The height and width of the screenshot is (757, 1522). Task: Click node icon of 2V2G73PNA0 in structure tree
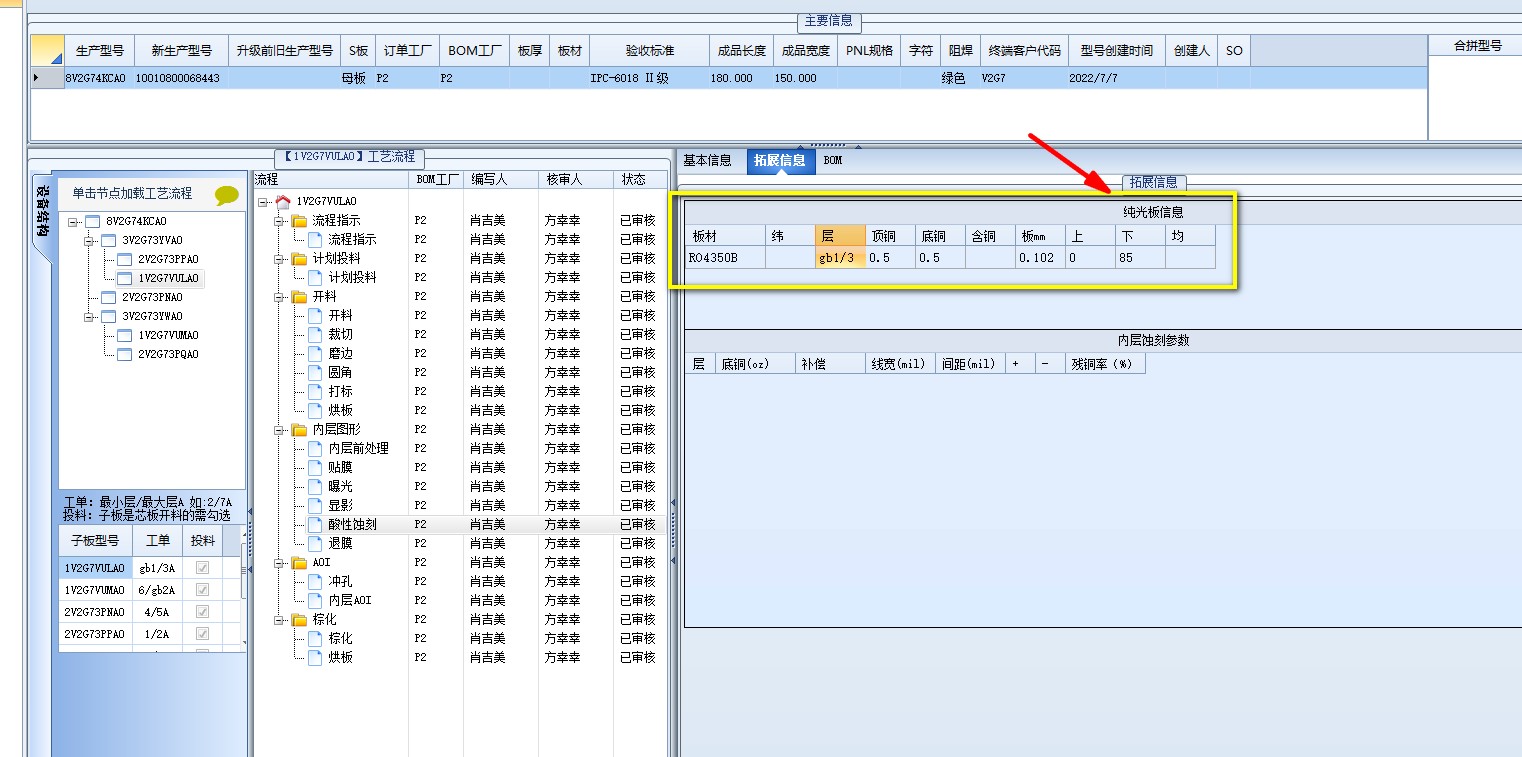coord(109,297)
